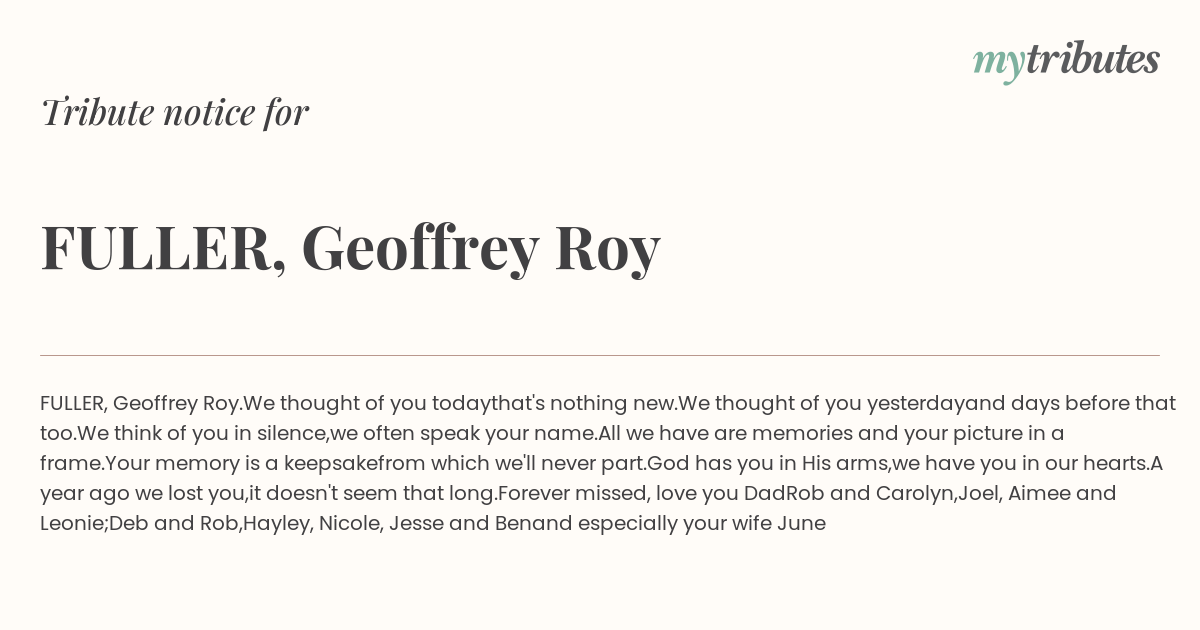Click the phrase "we often speak your name"

tap(462, 434)
